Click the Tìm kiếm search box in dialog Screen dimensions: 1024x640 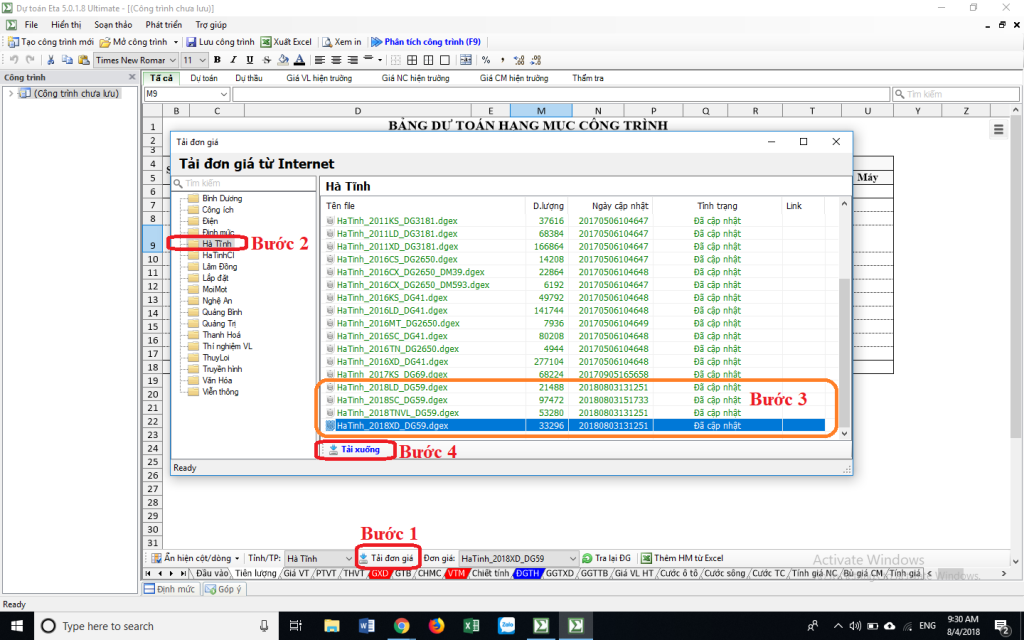(245, 184)
